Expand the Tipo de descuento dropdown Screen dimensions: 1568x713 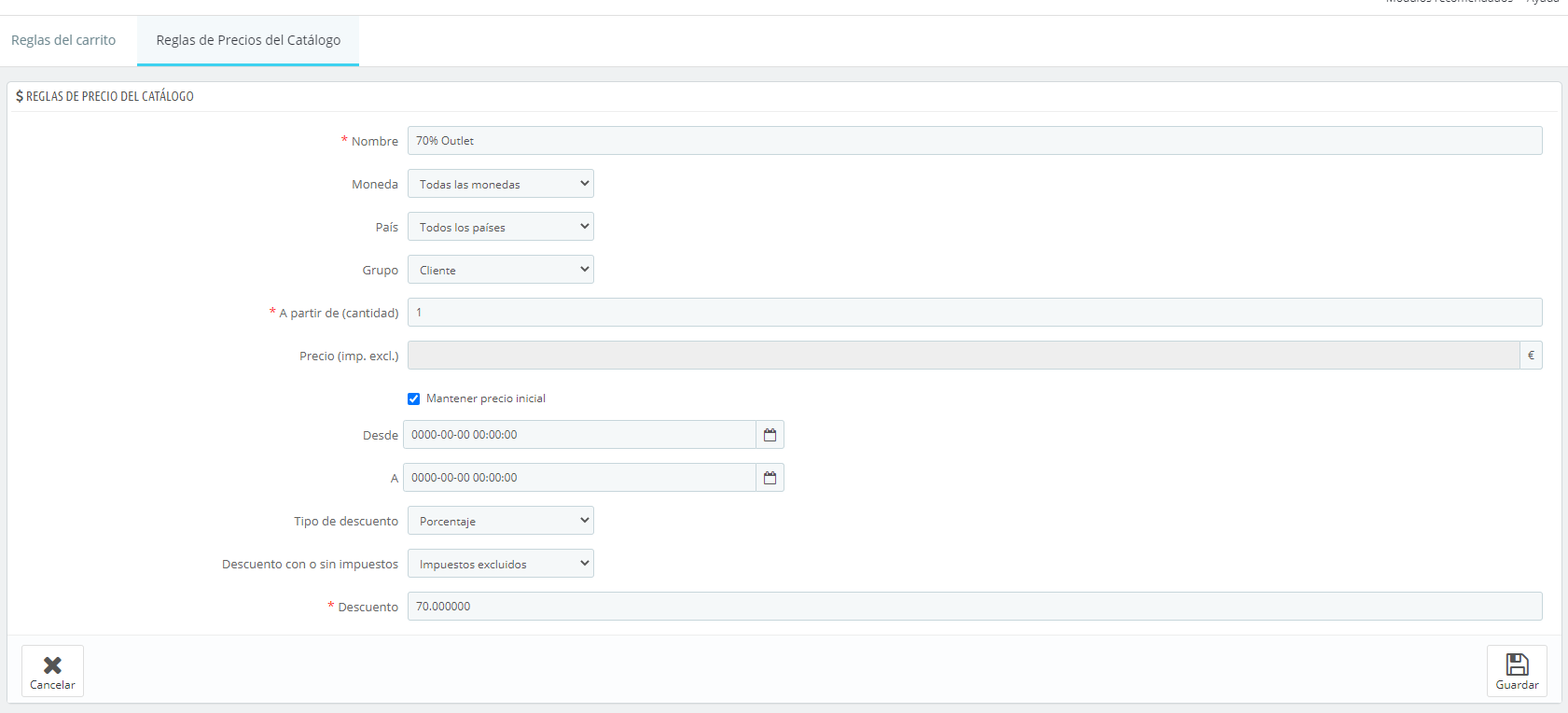pos(500,521)
